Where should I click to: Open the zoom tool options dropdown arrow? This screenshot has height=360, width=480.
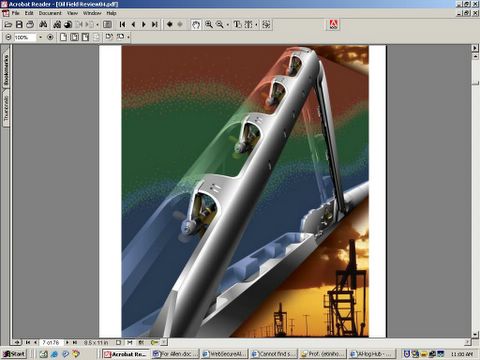[228, 25]
